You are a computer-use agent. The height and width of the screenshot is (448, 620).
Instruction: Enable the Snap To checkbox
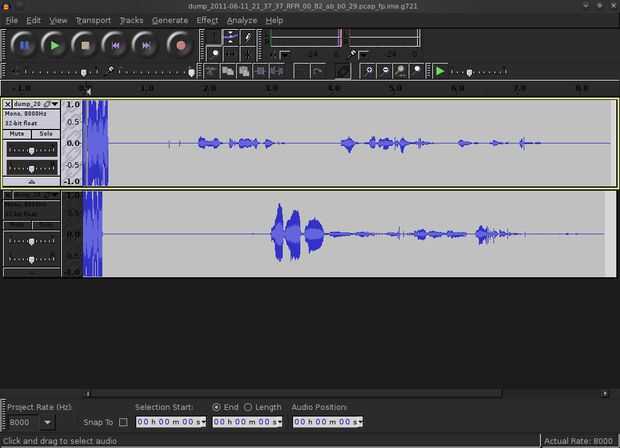[123, 422]
